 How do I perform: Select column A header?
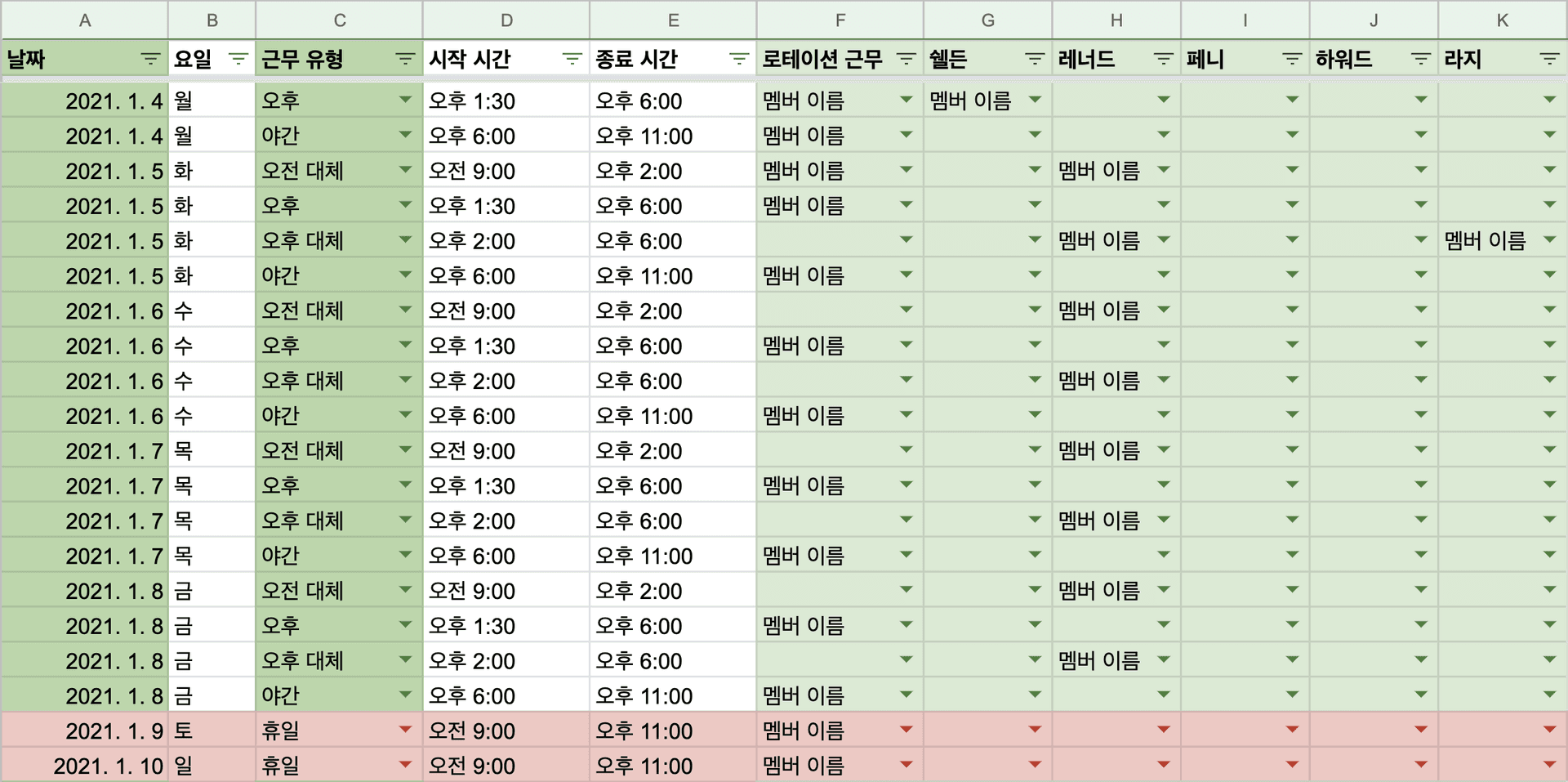(x=85, y=20)
